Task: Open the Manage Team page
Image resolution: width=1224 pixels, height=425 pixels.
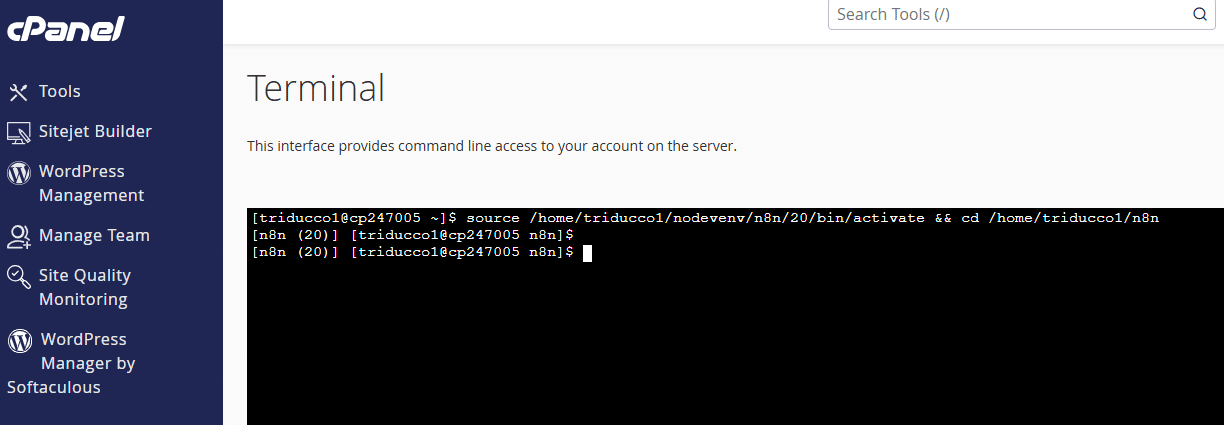Action: [94, 236]
